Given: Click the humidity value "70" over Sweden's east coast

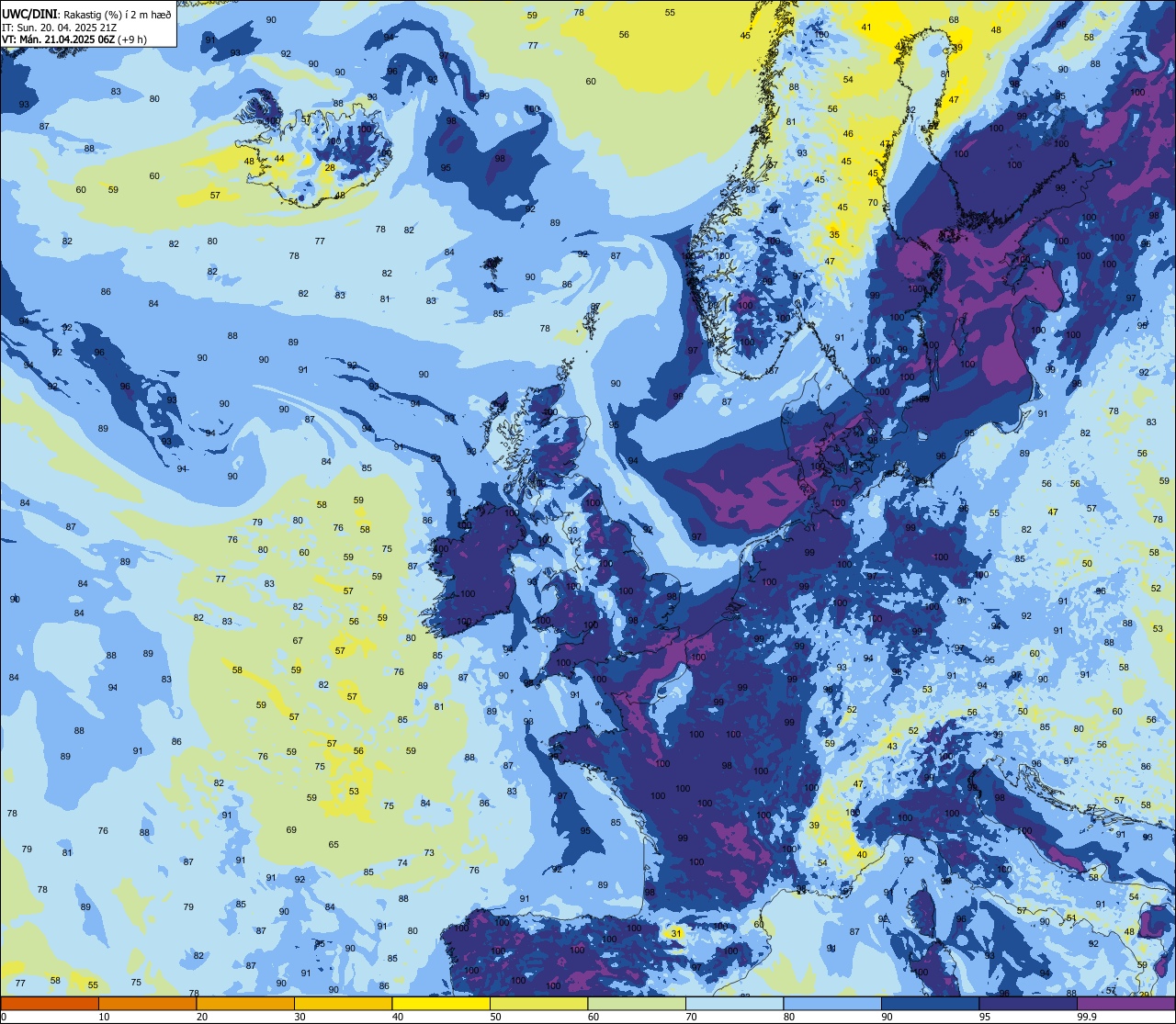Looking at the screenshot, I should point(873,202).
